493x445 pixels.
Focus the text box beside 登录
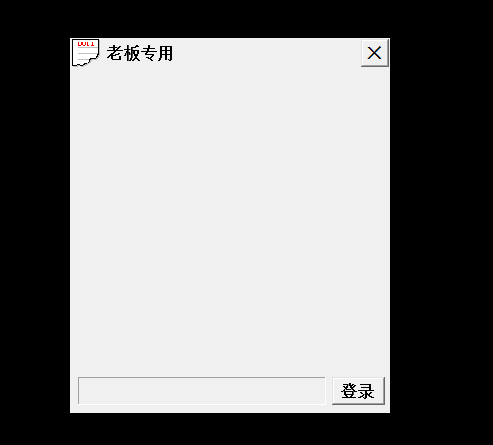click(x=201, y=391)
